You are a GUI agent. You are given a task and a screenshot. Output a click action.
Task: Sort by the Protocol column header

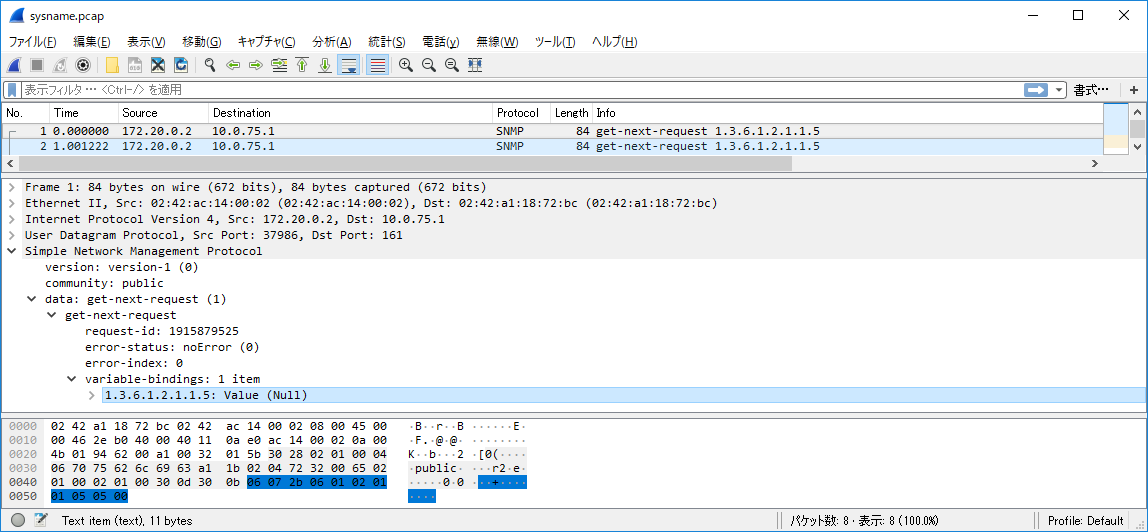[x=521, y=113]
